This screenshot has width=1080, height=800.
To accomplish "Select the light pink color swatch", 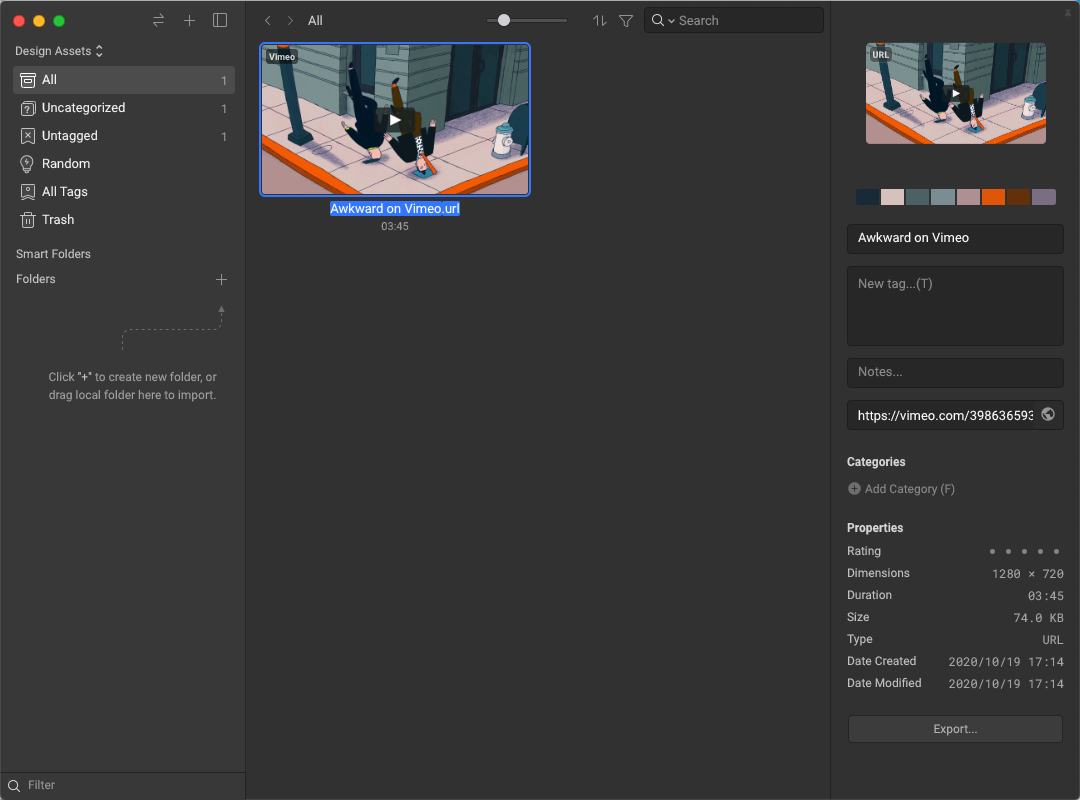I will (893, 197).
